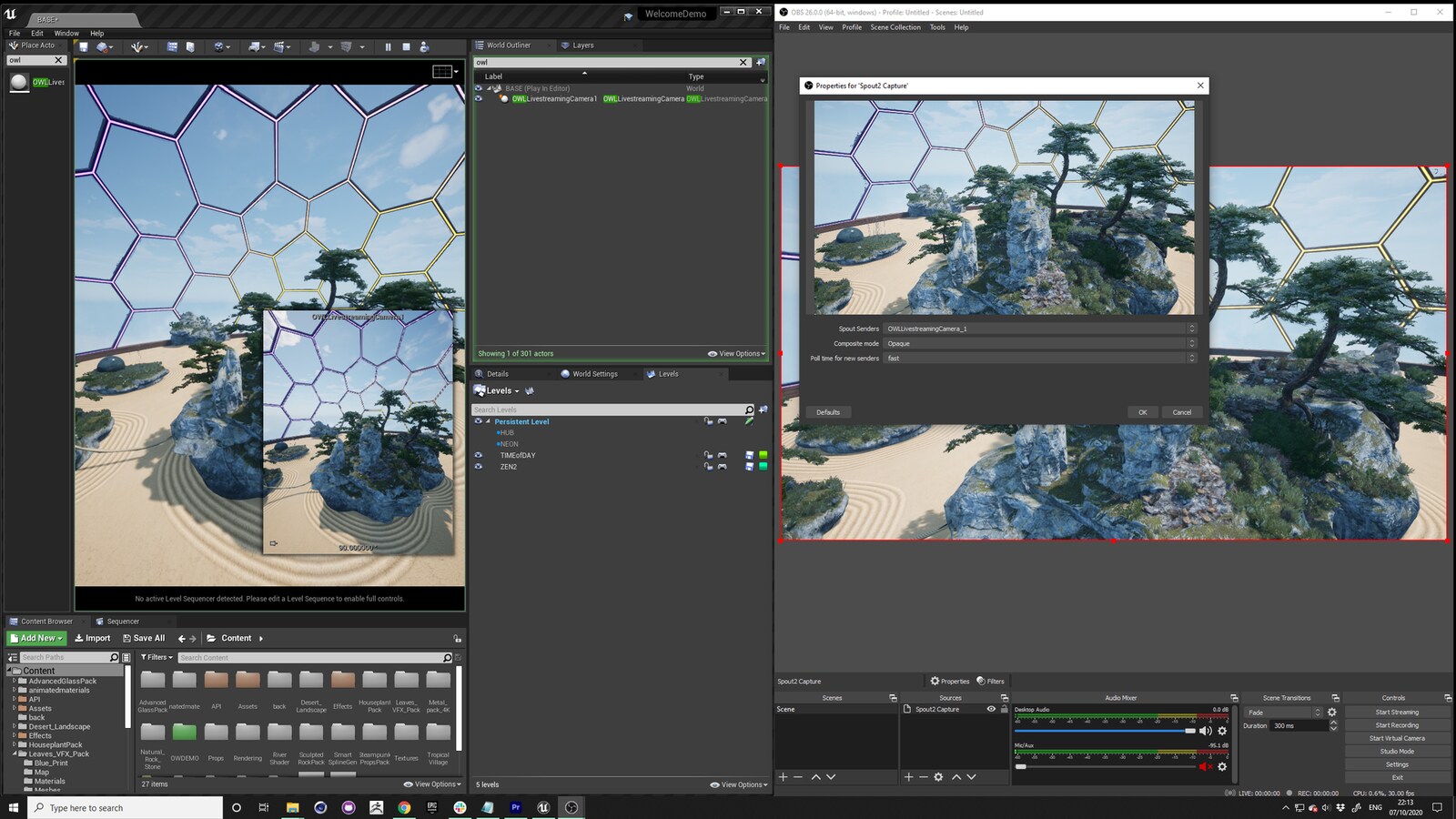Open Blueprints toolbar icon
This screenshot has height=819, width=1456.
pyautogui.click(x=255, y=46)
